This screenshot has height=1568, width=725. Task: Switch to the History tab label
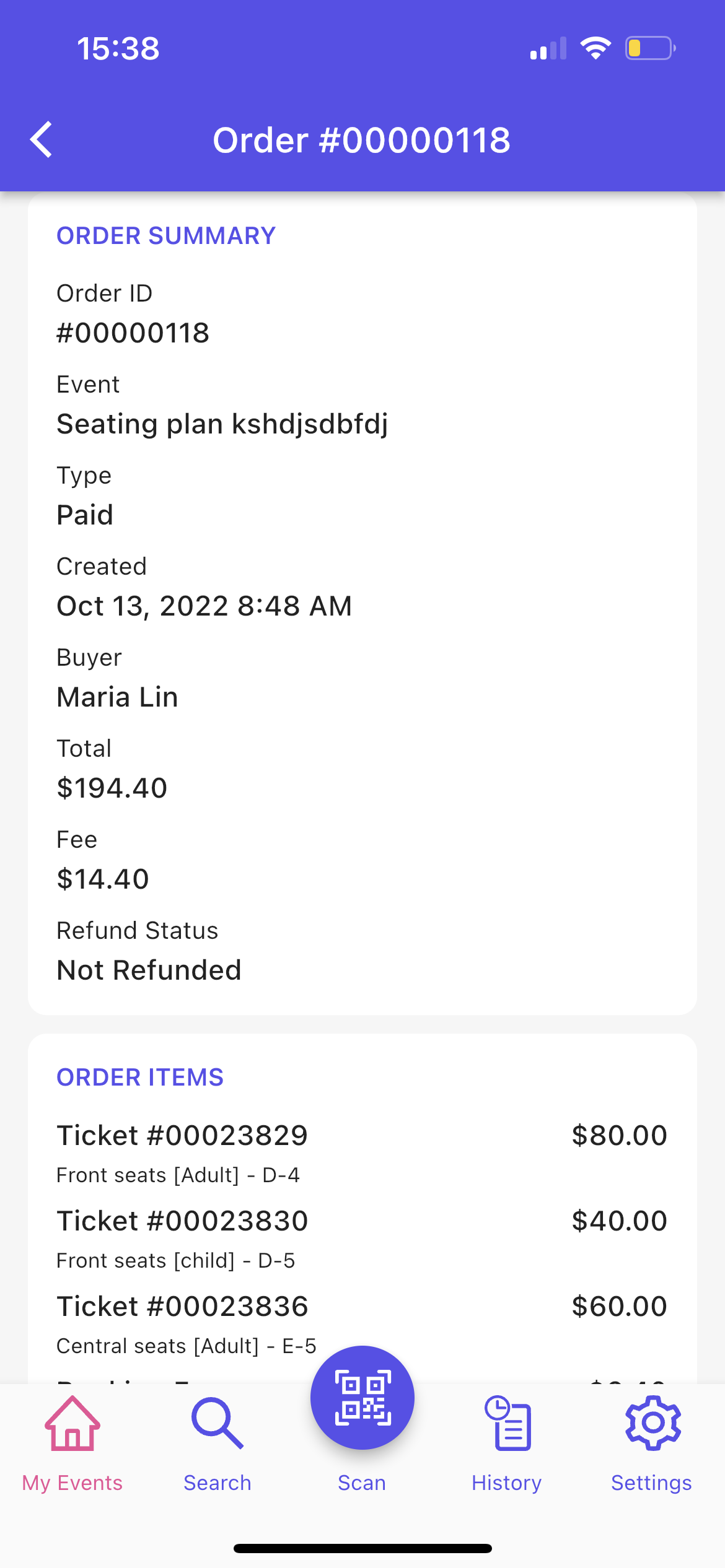507,1483
